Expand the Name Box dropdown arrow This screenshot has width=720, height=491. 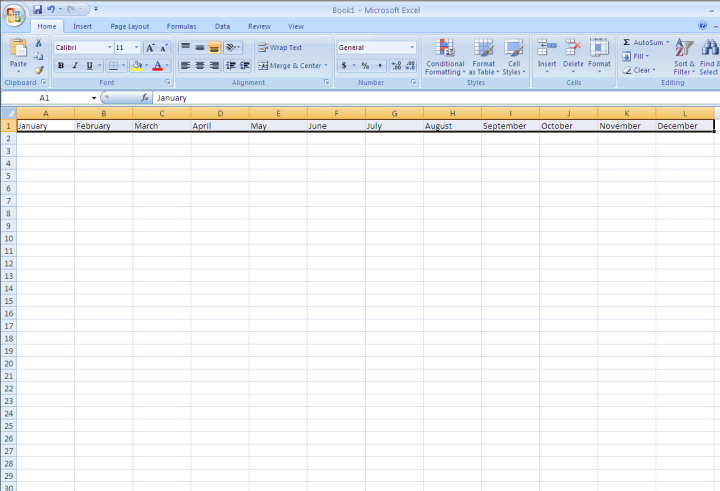tap(94, 98)
